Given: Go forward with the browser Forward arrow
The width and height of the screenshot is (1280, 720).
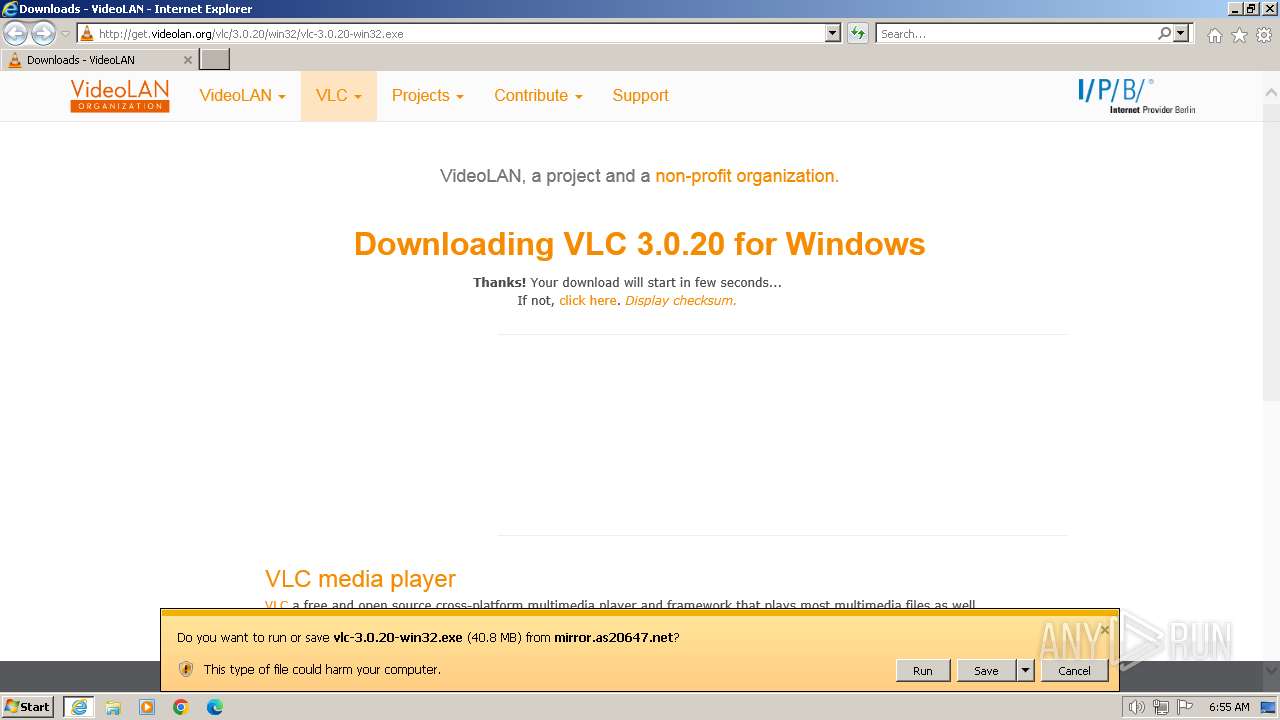Looking at the screenshot, I should coord(43,33).
